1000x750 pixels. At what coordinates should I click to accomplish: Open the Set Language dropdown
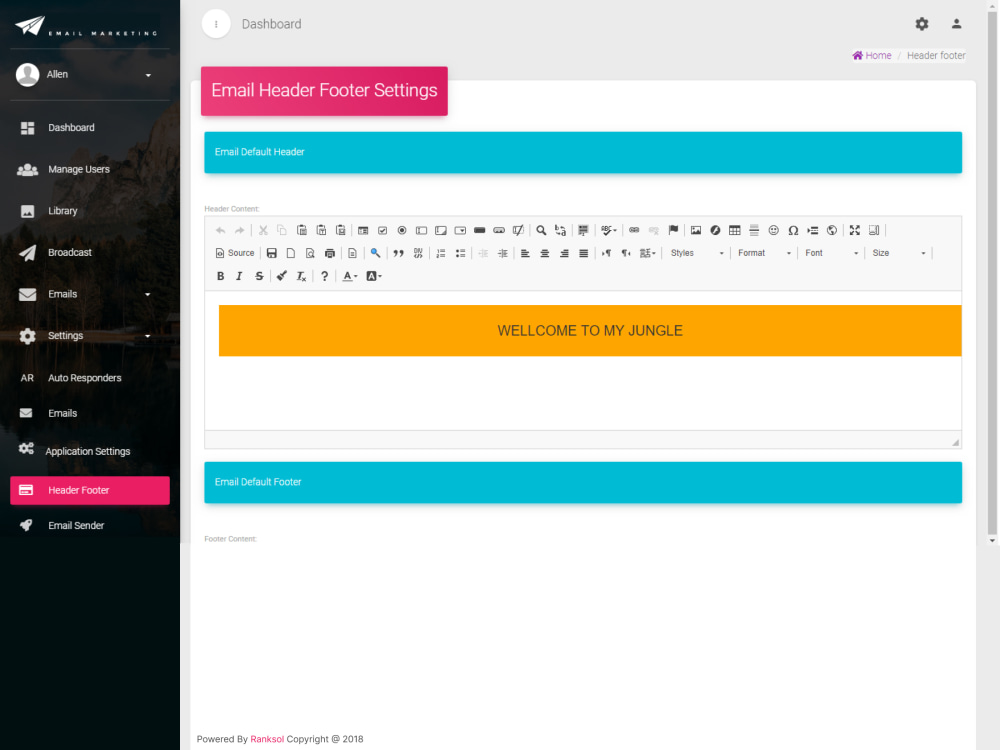coord(648,253)
